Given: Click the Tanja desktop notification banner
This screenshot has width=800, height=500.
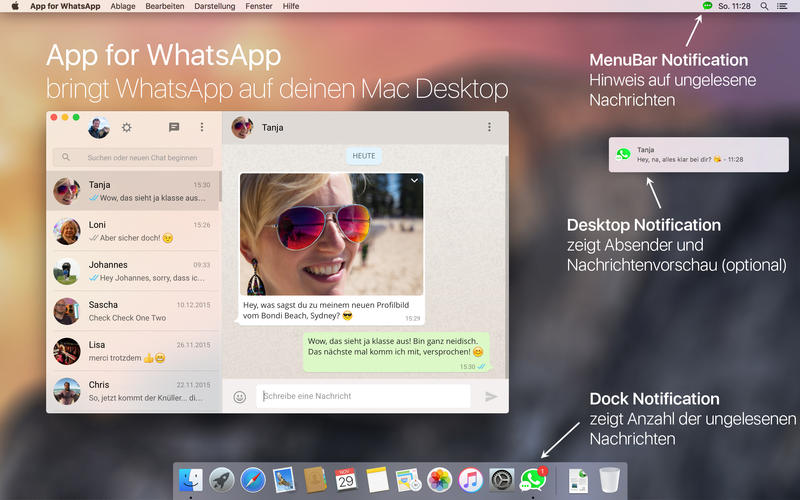Looking at the screenshot, I should coord(698,155).
